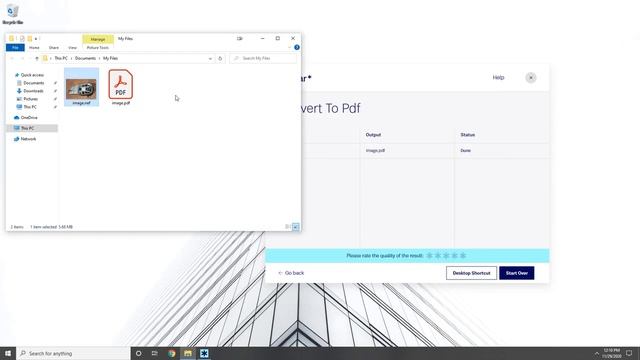Image resolution: width=640 pixels, height=360 pixels.
Task: Click quick access toolbar new folder icon
Action: pos(29,38)
